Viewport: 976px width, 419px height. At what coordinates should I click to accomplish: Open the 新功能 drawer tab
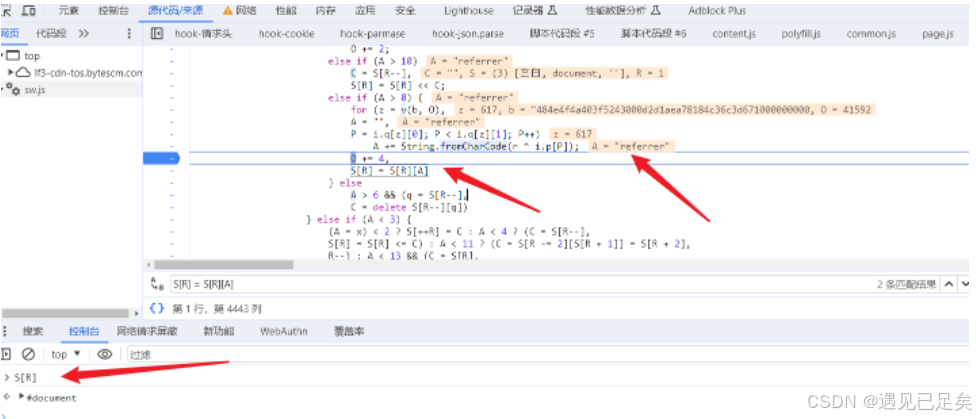coord(219,331)
